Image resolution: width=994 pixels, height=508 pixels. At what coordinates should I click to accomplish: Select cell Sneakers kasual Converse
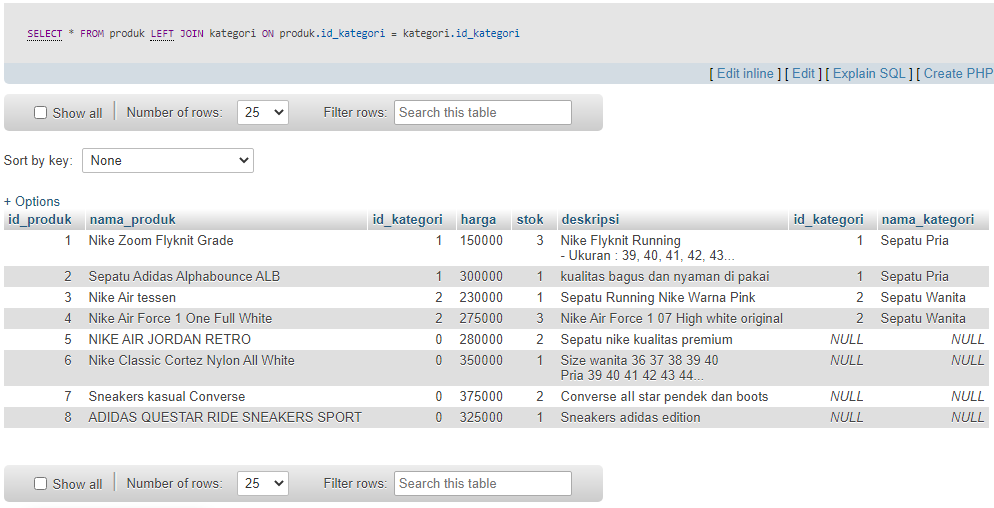(167, 396)
